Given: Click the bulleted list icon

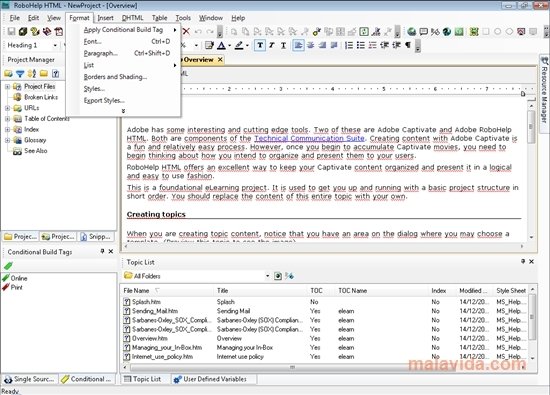Looking at the screenshot, I should (361, 45).
